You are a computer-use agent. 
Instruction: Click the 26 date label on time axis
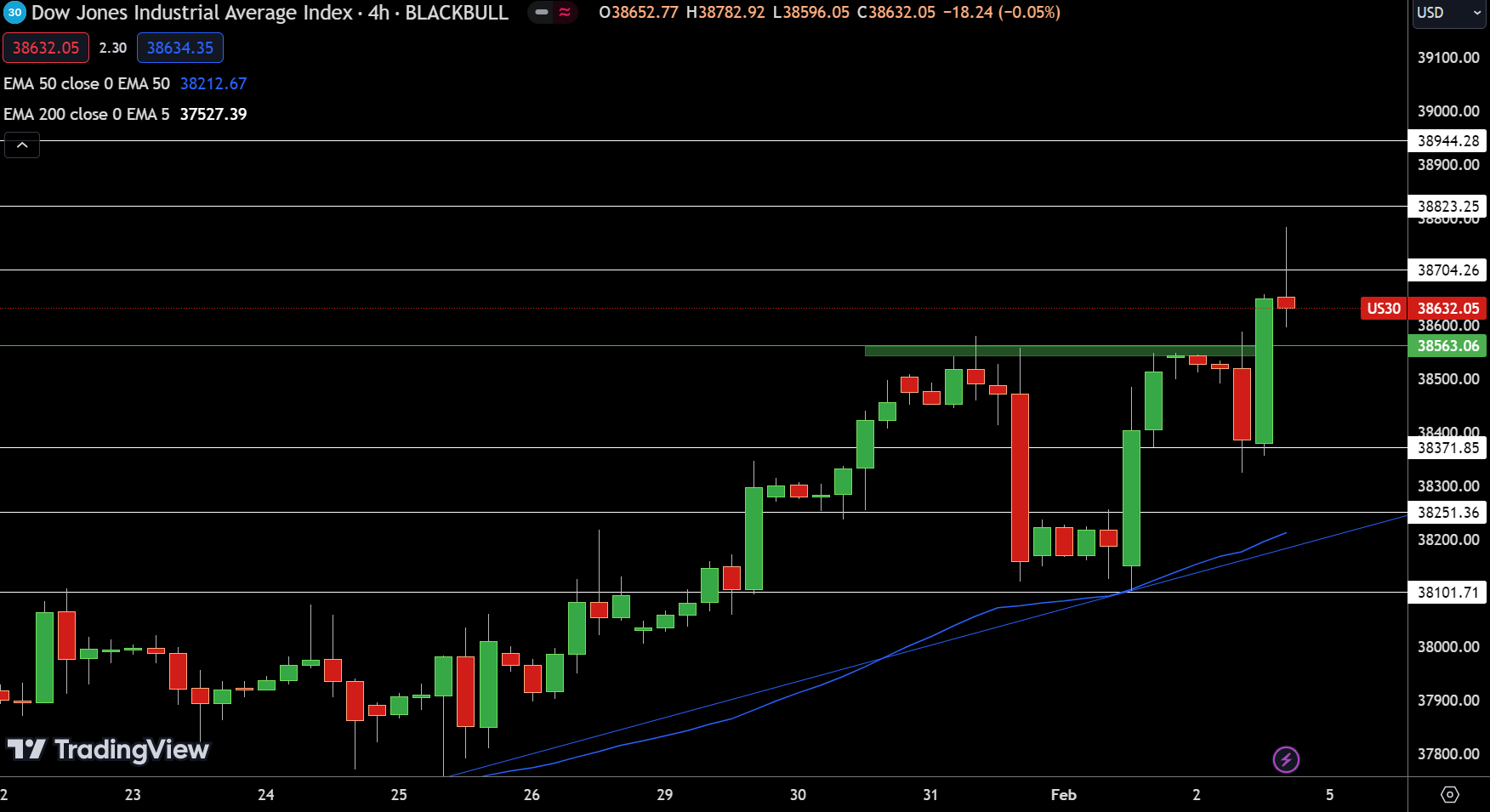pos(532,795)
